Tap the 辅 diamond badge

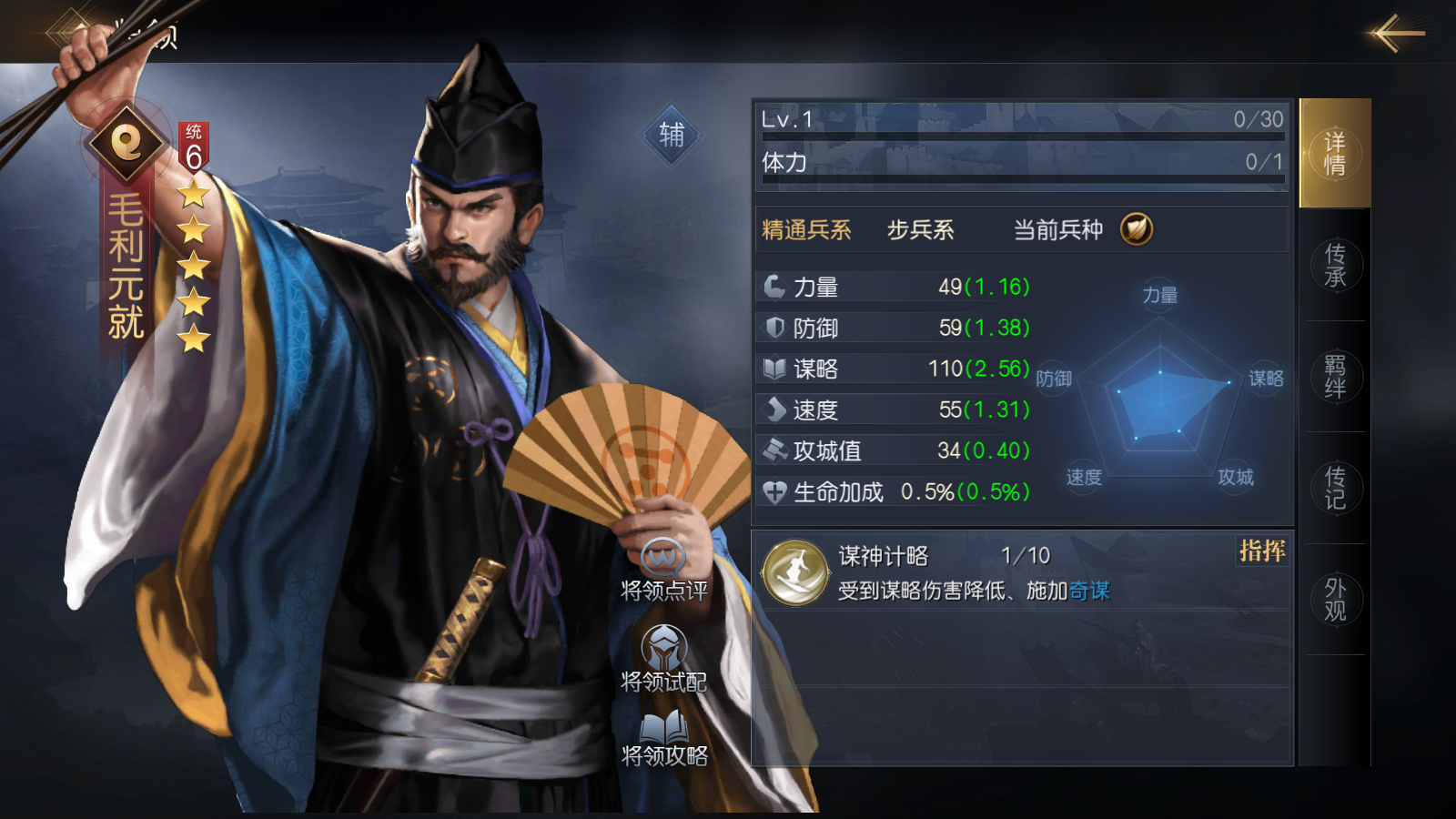(x=672, y=135)
